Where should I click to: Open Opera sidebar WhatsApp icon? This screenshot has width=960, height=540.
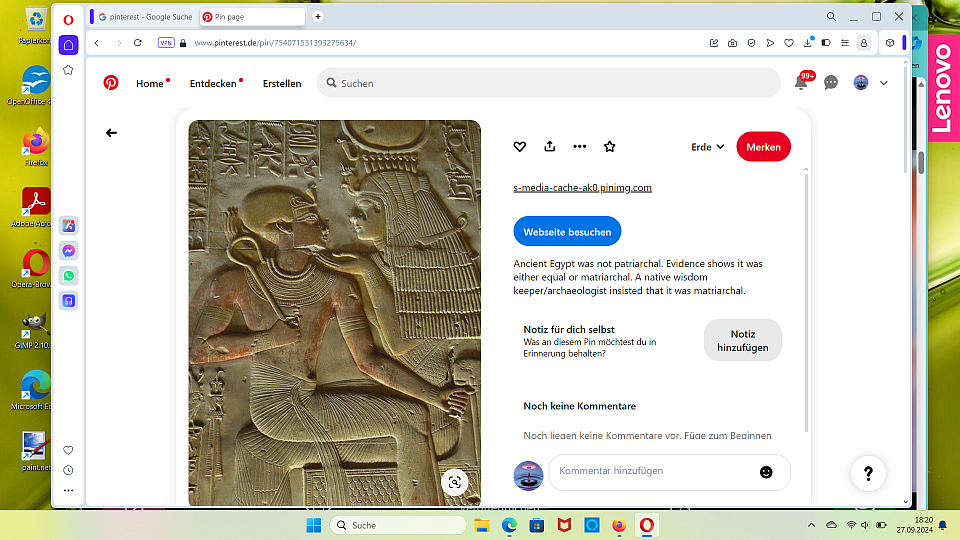pyautogui.click(x=69, y=276)
